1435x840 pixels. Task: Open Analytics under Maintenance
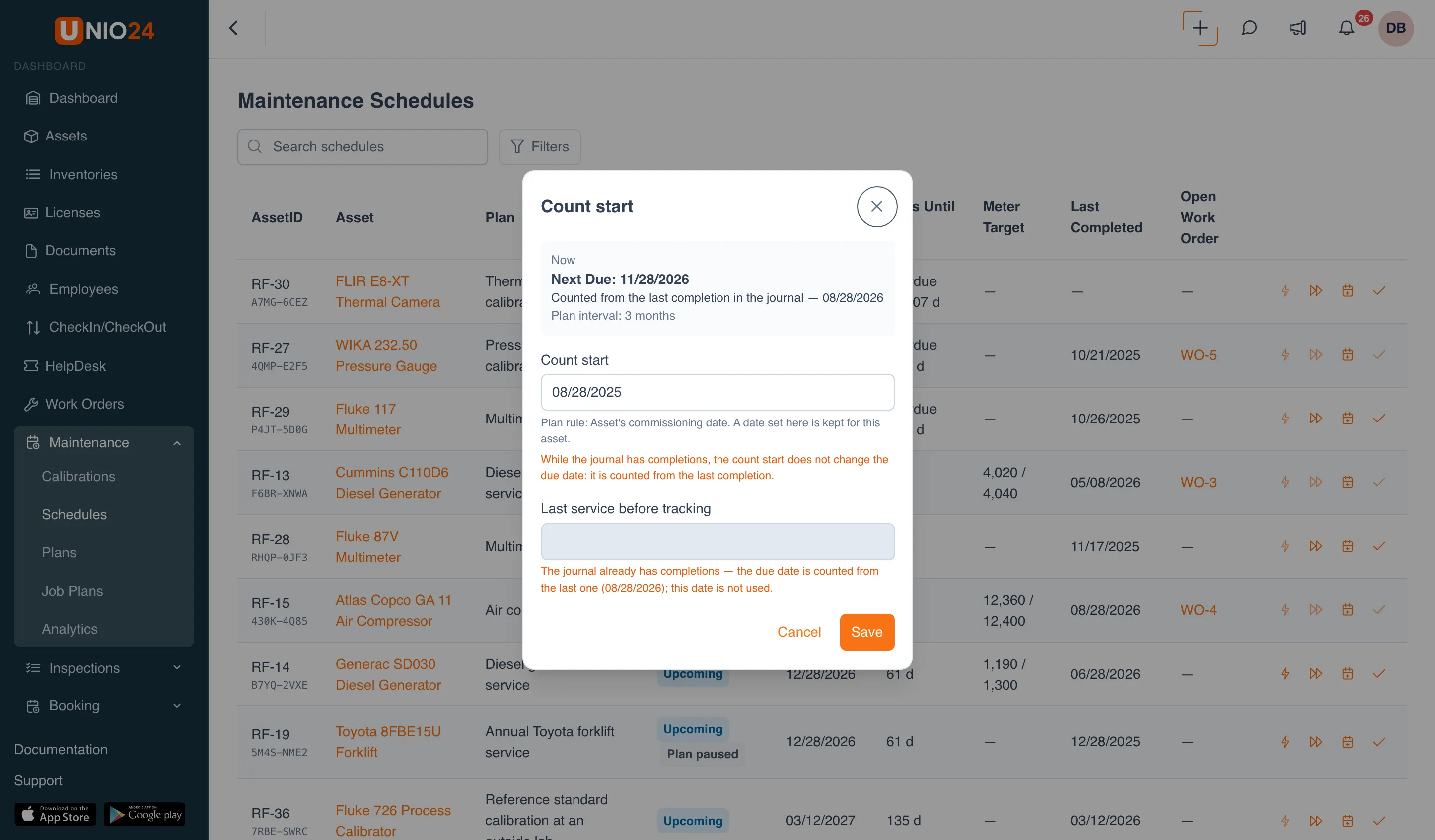[x=69, y=629]
